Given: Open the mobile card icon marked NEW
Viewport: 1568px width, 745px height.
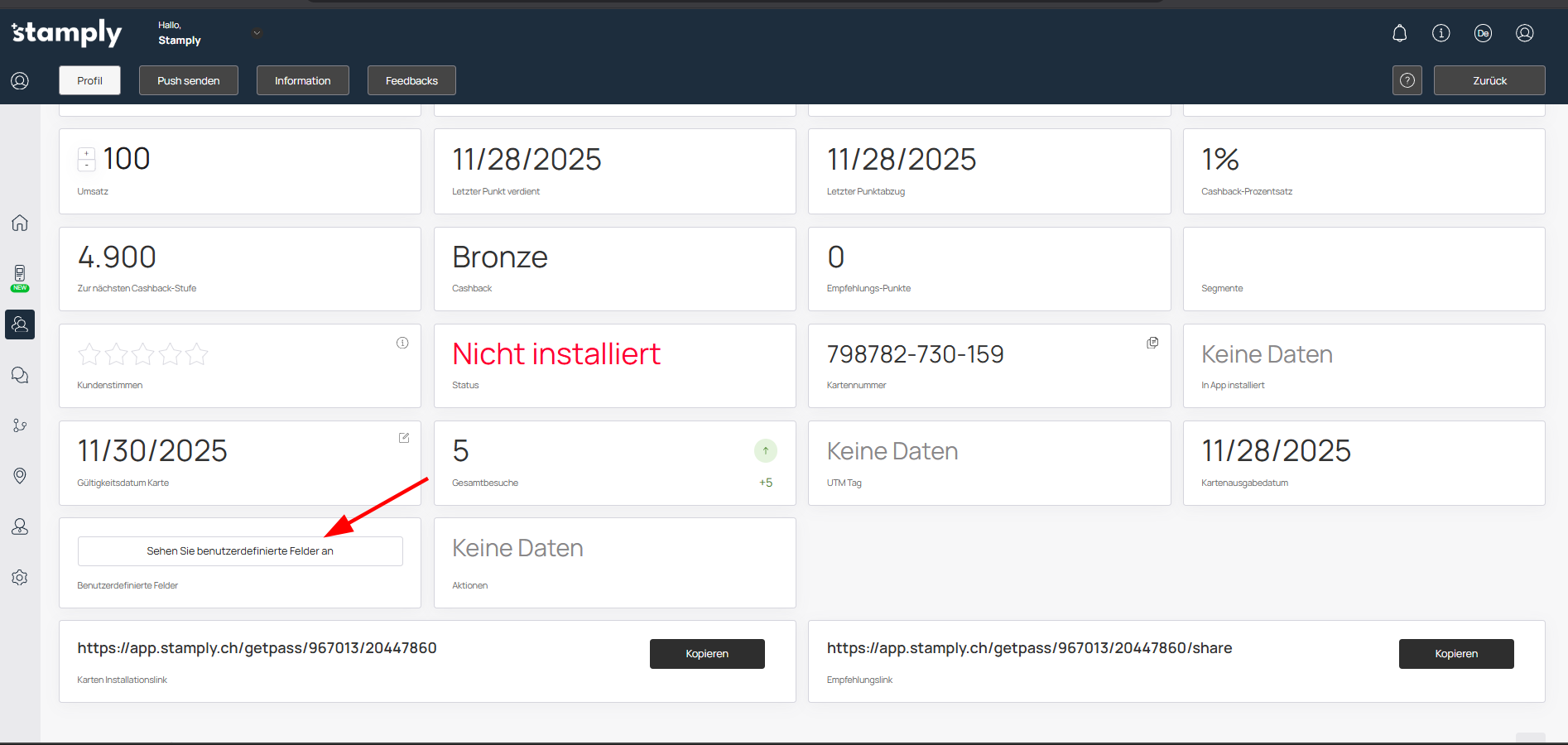Looking at the screenshot, I should pyautogui.click(x=20, y=276).
